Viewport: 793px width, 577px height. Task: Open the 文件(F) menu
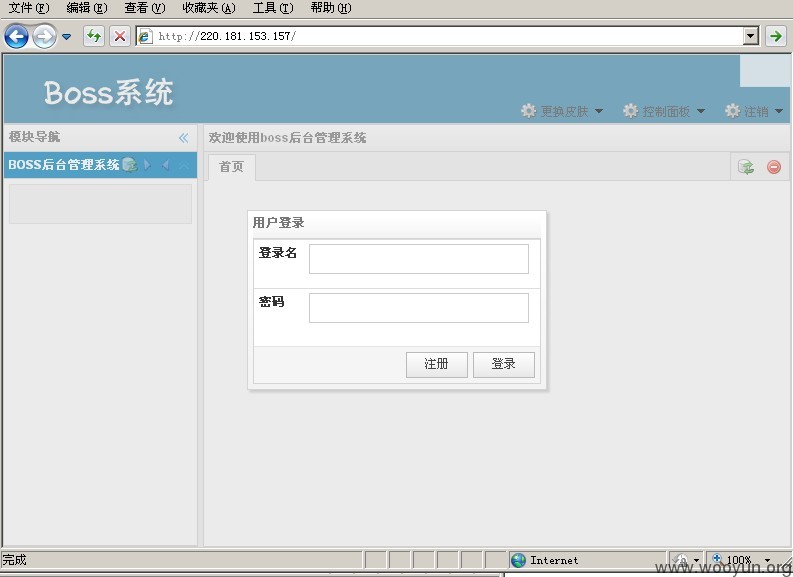pos(29,8)
